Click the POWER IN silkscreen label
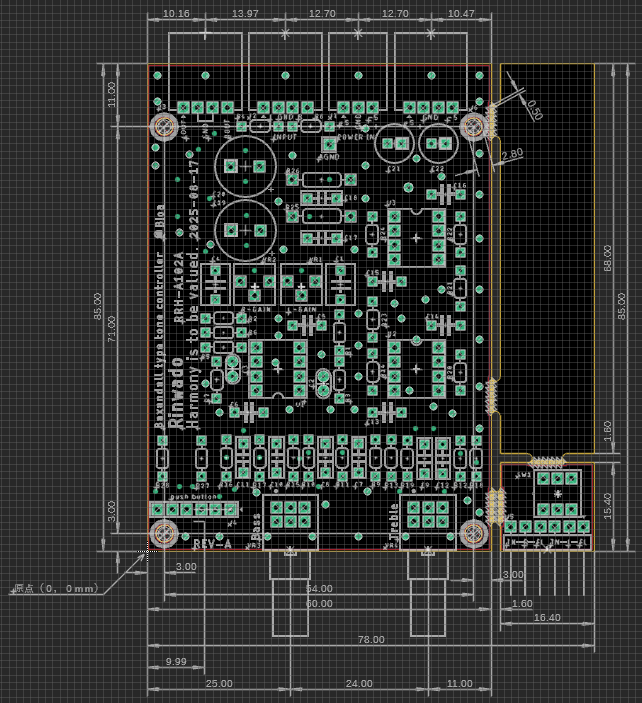Image resolution: width=642 pixels, height=703 pixels. coord(356,135)
